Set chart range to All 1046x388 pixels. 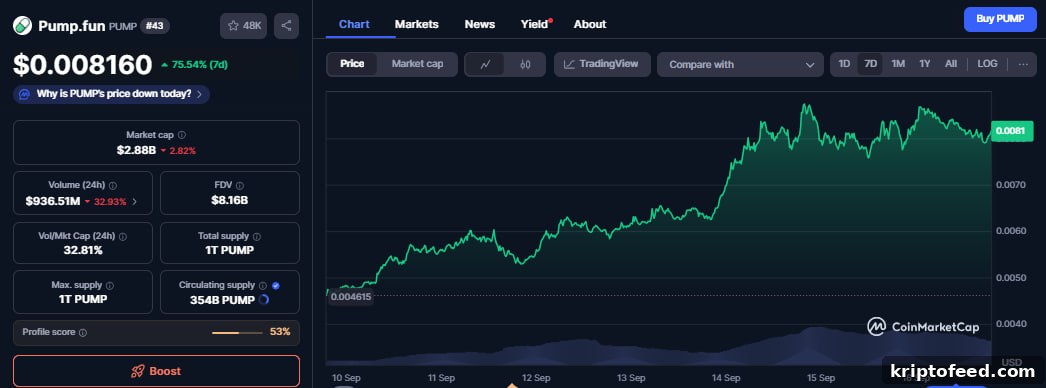point(951,64)
